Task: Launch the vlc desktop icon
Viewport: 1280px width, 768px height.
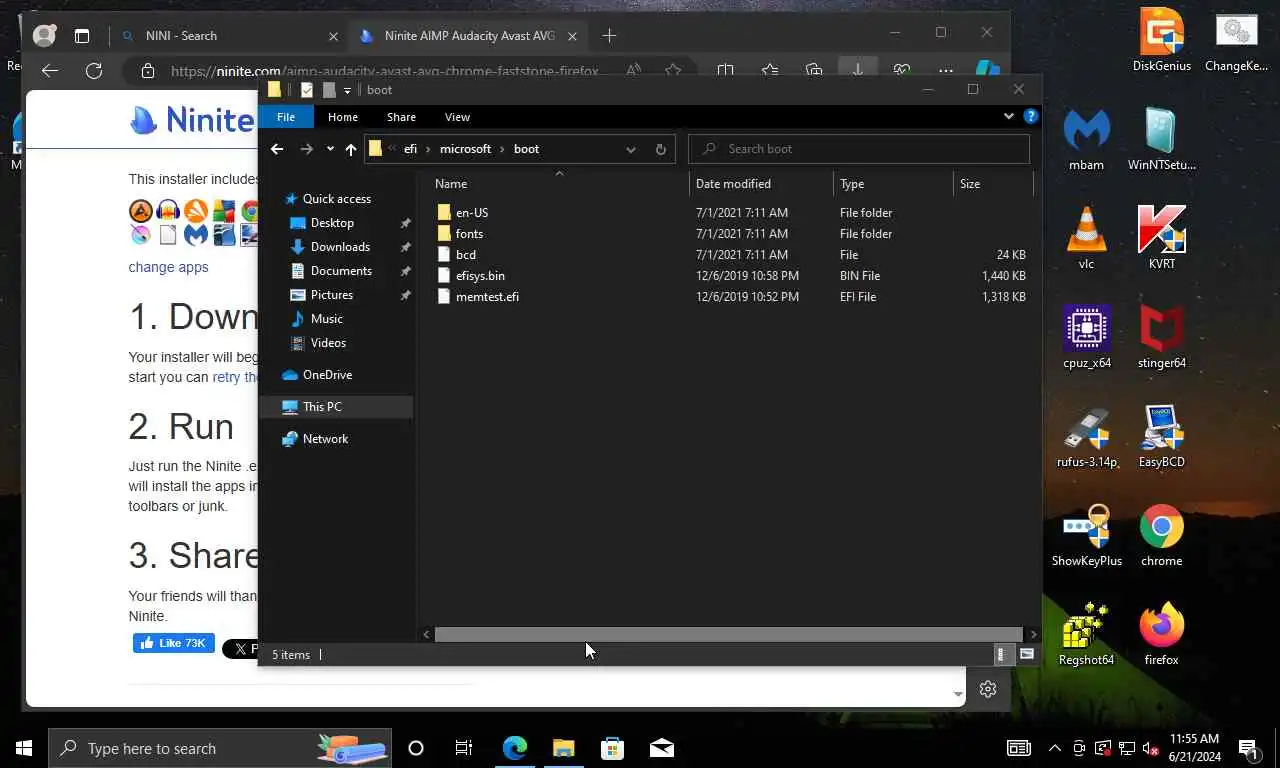Action: click(1086, 238)
